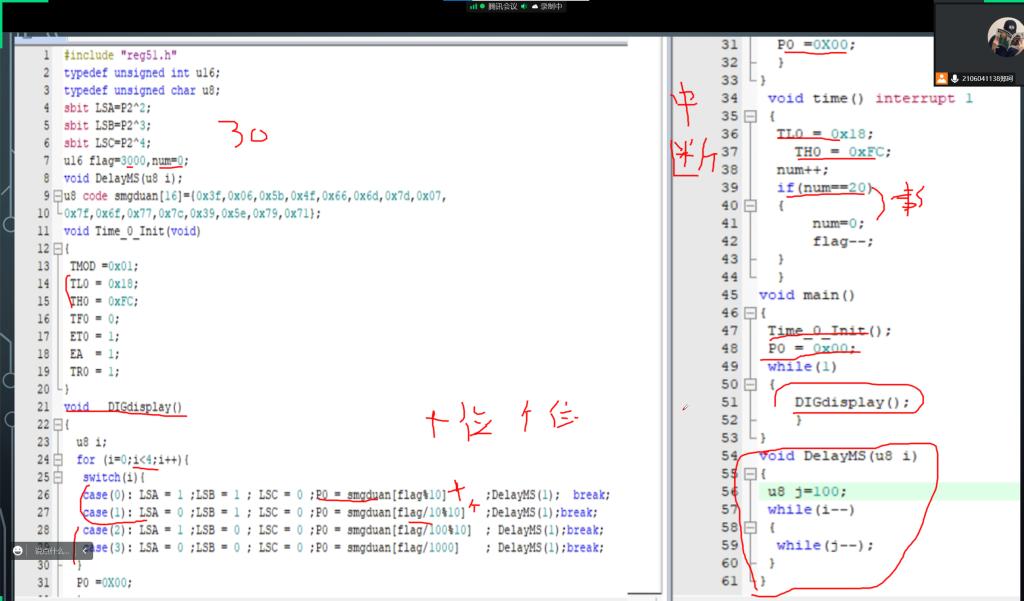Collapse the switch block fold at line 25
This screenshot has height=601, width=1024.
57,477
